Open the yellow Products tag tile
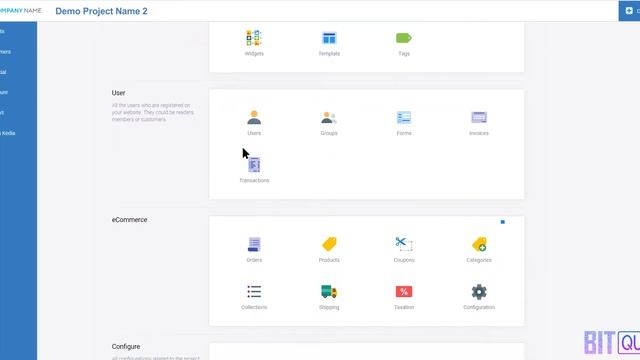640x360 pixels. [x=329, y=249]
